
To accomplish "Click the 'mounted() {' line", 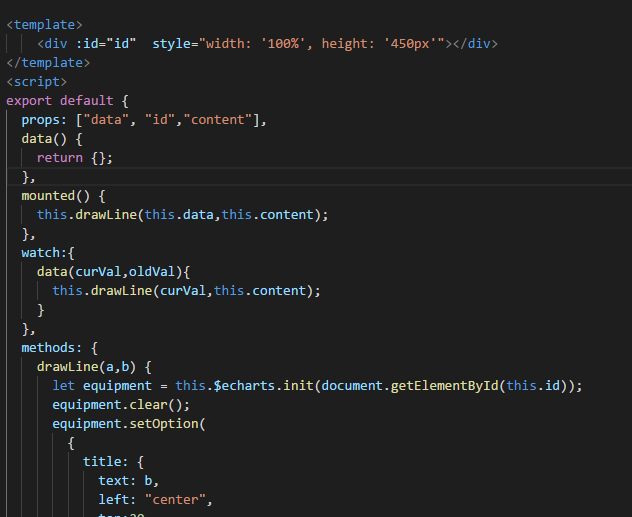I will tap(63, 196).
